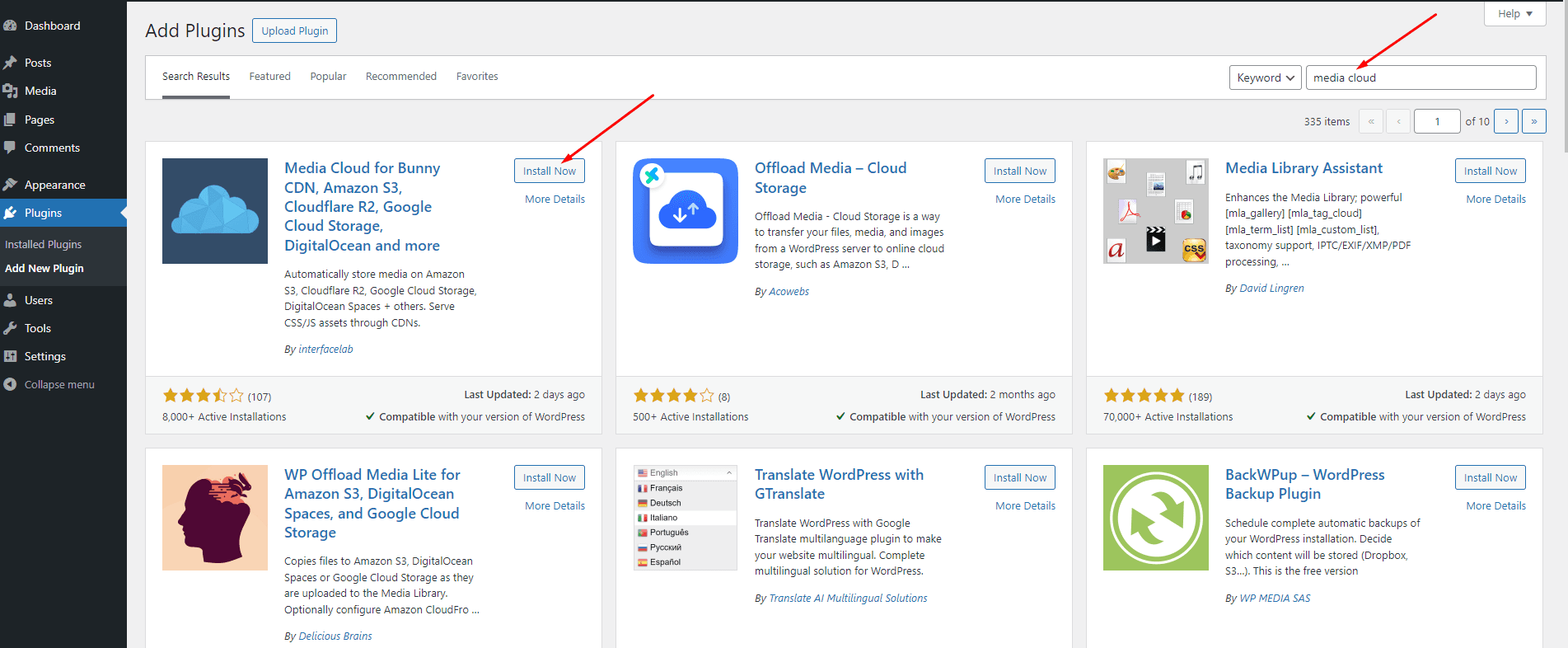Click the Tools wrench icon
This screenshot has height=648, width=1568.
pos(10,328)
